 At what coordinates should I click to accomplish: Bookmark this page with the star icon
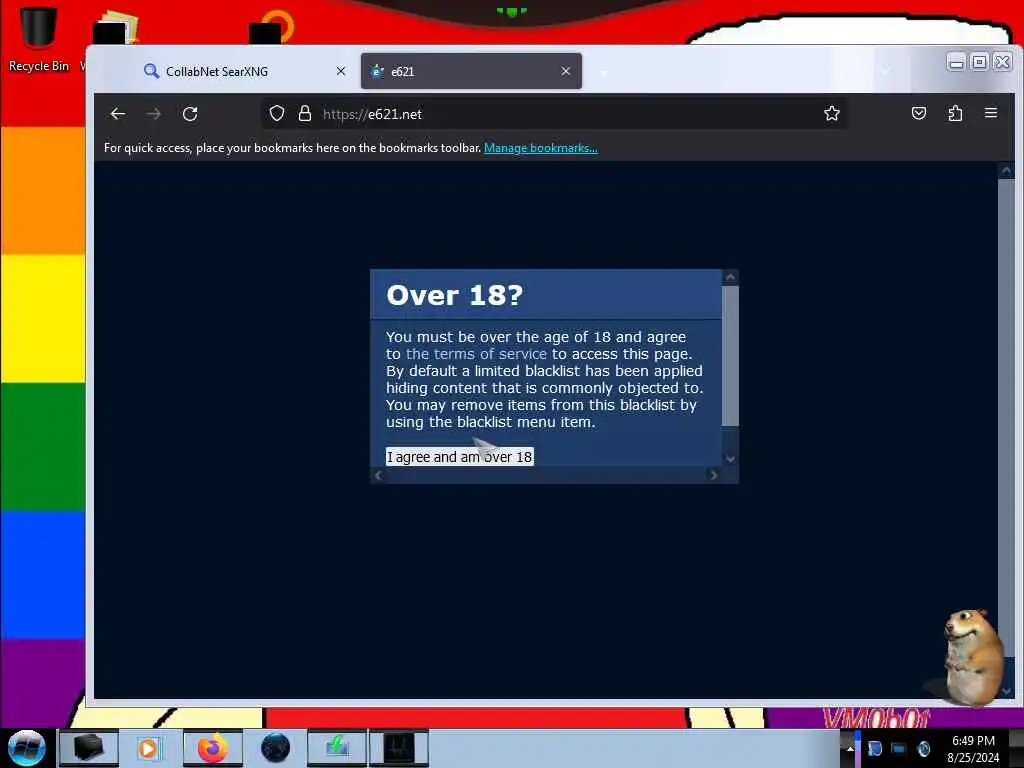pyautogui.click(x=831, y=114)
